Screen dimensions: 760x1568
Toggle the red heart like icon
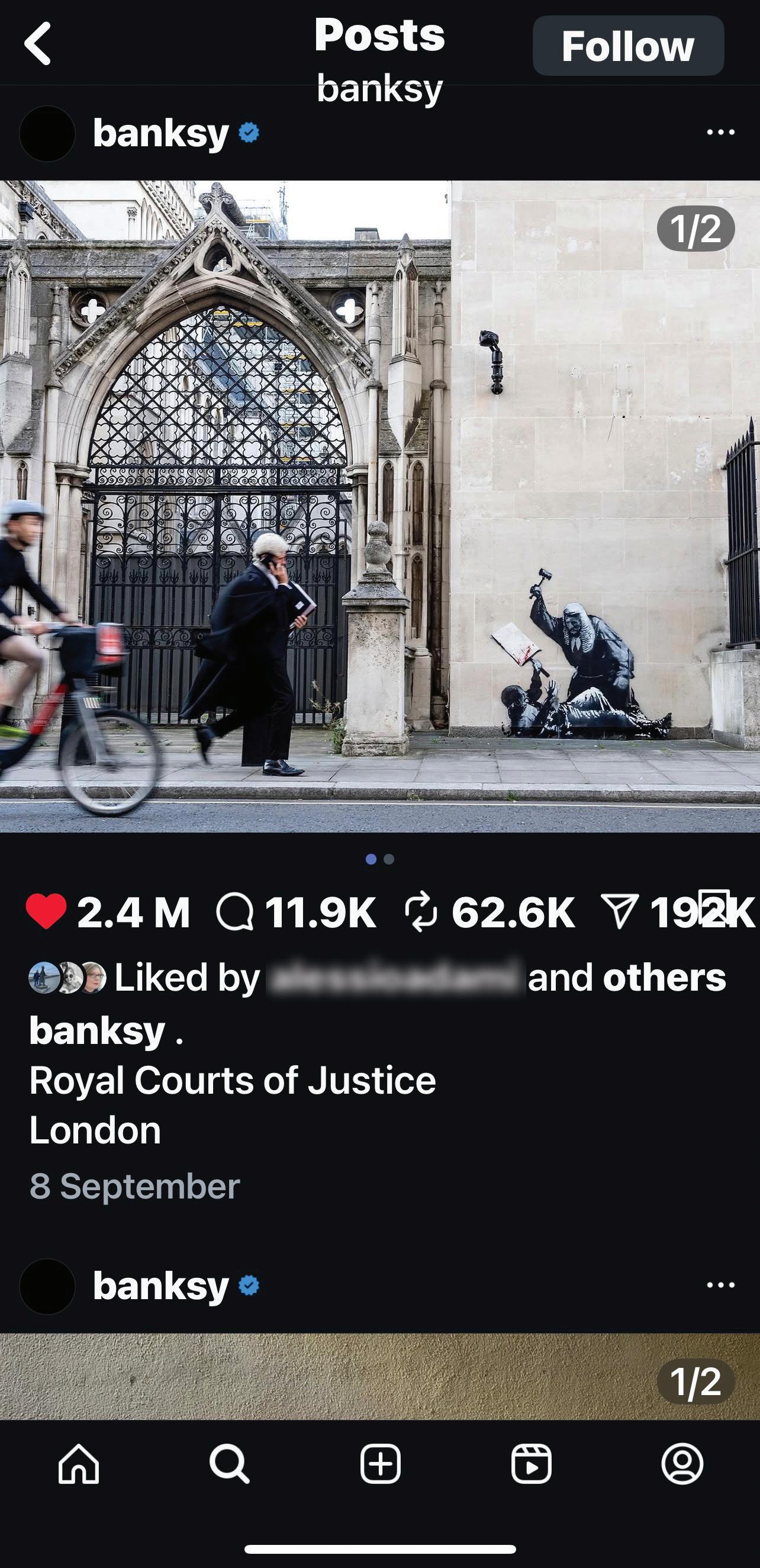[x=46, y=911]
